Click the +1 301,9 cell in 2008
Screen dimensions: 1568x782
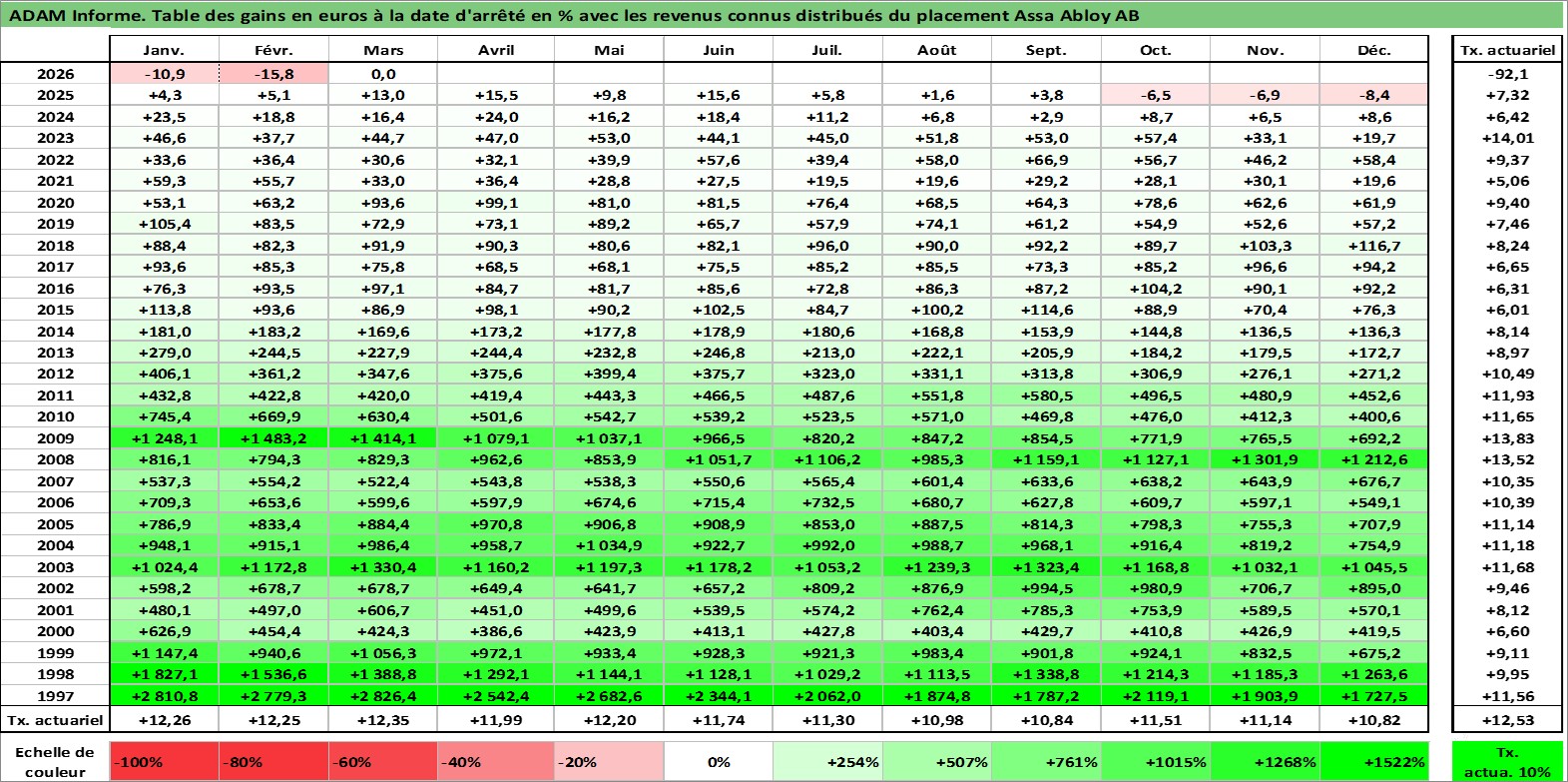[1265, 459]
